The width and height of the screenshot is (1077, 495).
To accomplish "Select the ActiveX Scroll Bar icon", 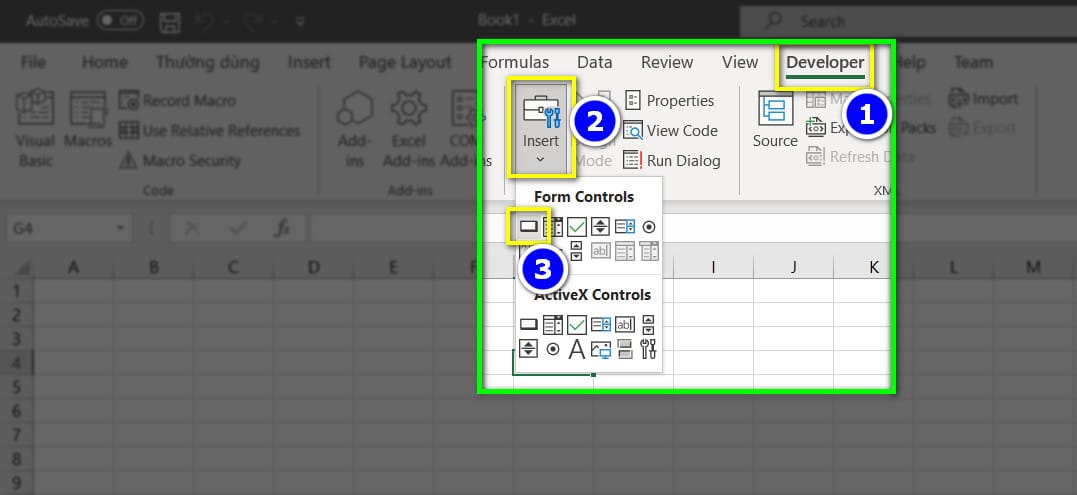I will click(648, 324).
